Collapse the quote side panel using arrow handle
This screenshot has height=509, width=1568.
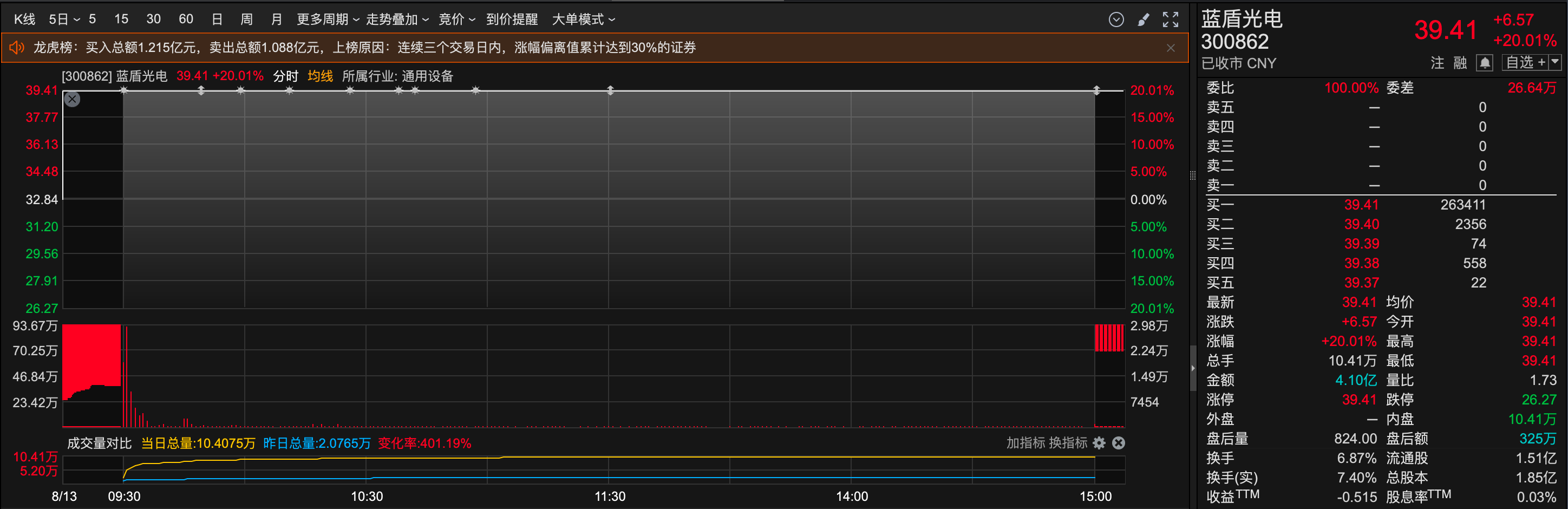click(1192, 368)
